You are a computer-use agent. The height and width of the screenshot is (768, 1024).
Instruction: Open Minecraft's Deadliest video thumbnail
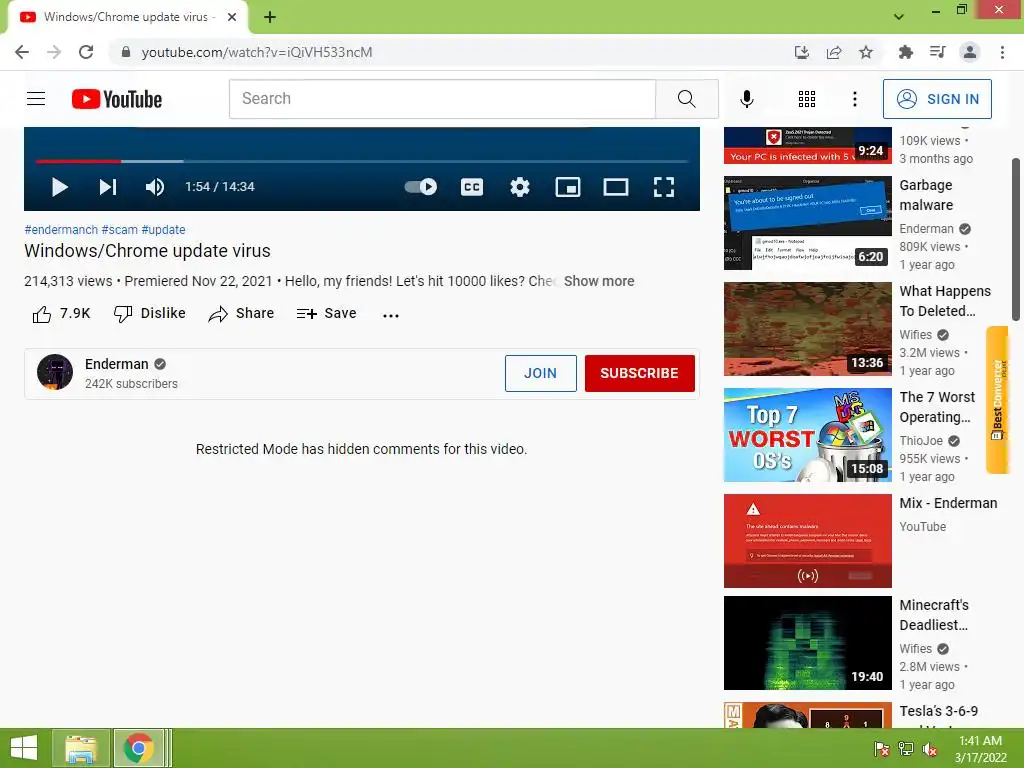click(x=807, y=643)
